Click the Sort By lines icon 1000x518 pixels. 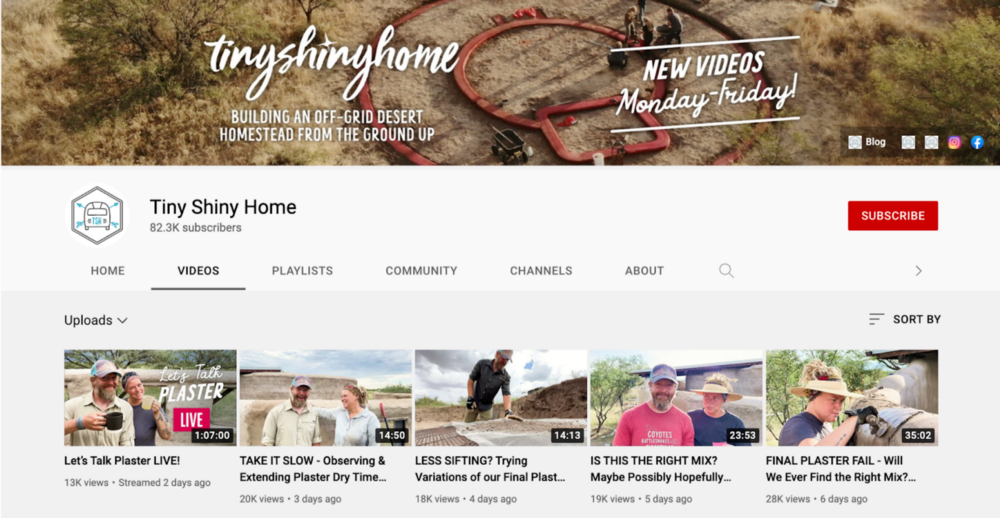[877, 319]
